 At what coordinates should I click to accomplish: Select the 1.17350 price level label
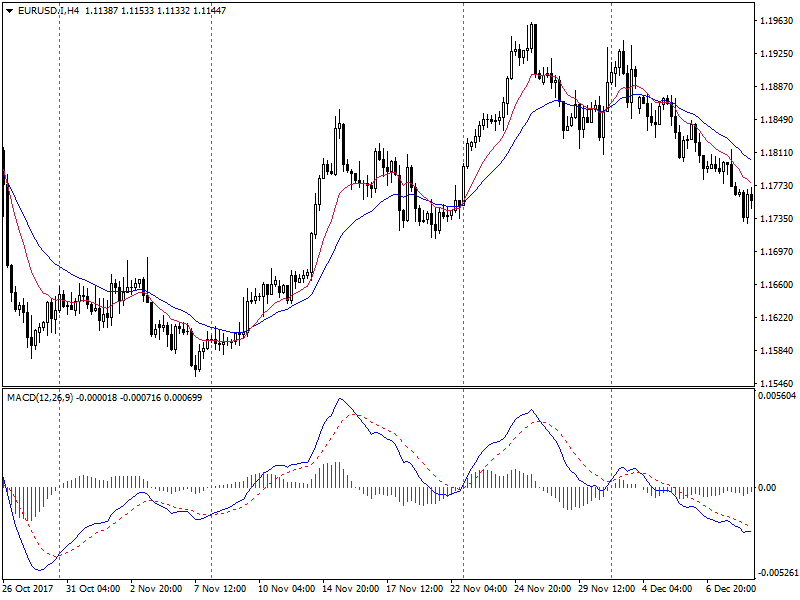tap(777, 218)
